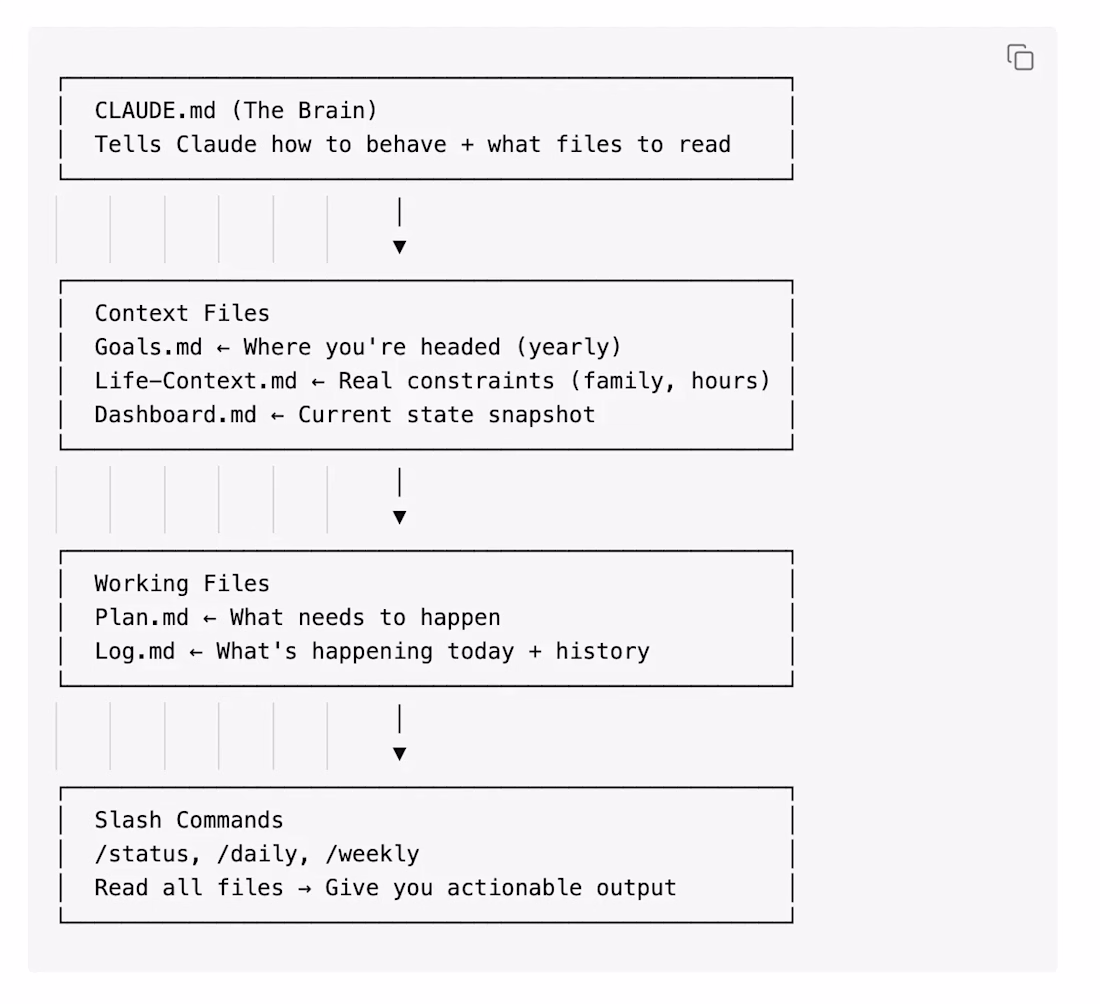Click the down arrow above the Slash Commands box
Viewport: 1100px width, 1004px height.
(399, 753)
